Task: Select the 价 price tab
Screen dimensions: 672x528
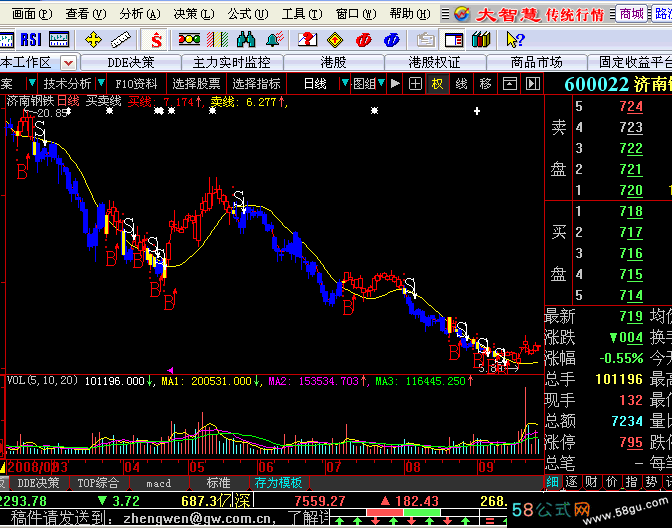Action: coord(612,482)
